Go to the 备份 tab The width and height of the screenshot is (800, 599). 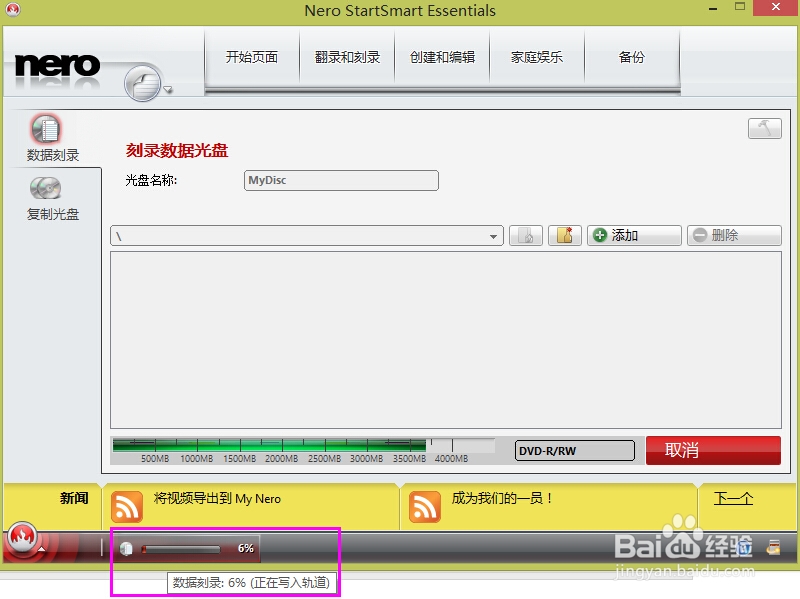pyautogui.click(x=632, y=57)
